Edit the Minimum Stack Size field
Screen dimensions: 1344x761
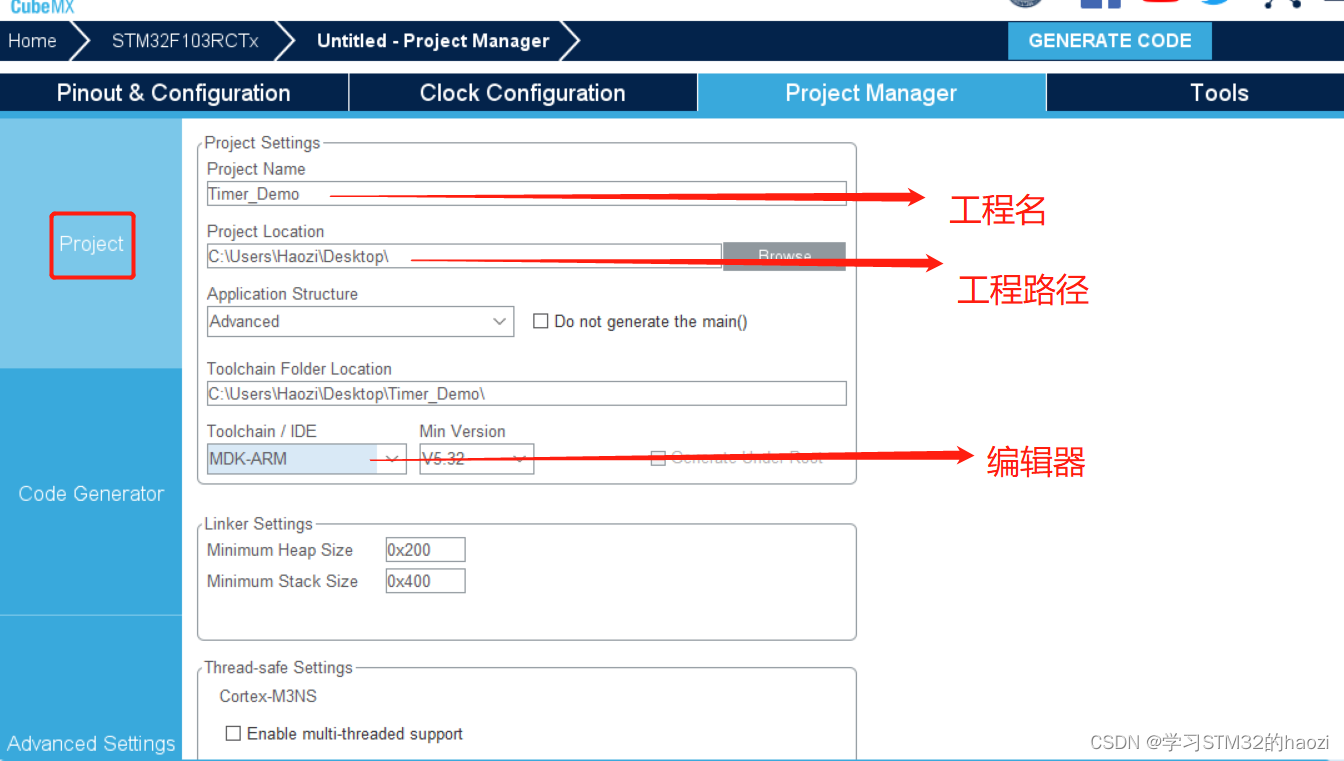[425, 581]
